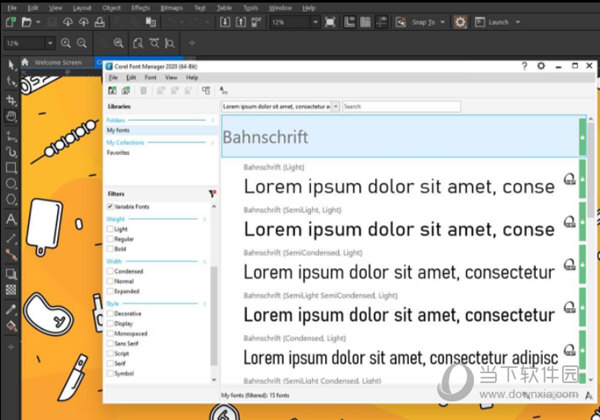This screenshot has height=420, width=600.
Task: Collapse the Folders section
Action: tap(213, 120)
